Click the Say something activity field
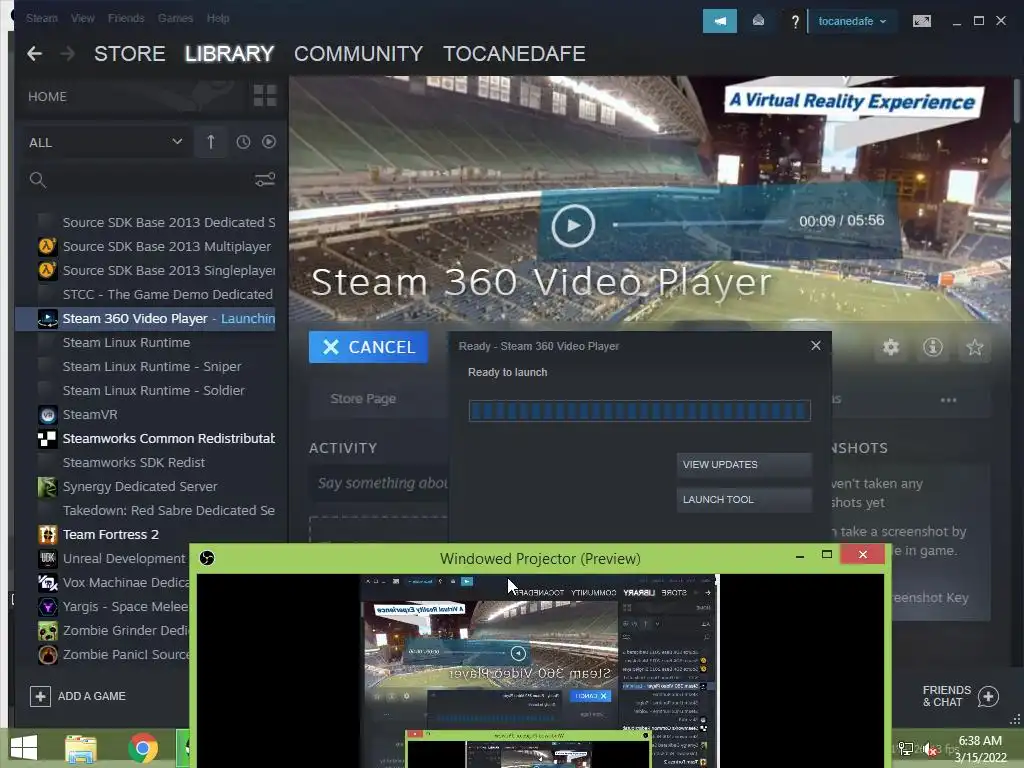The image size is (1024, 768). click(380, 483)
